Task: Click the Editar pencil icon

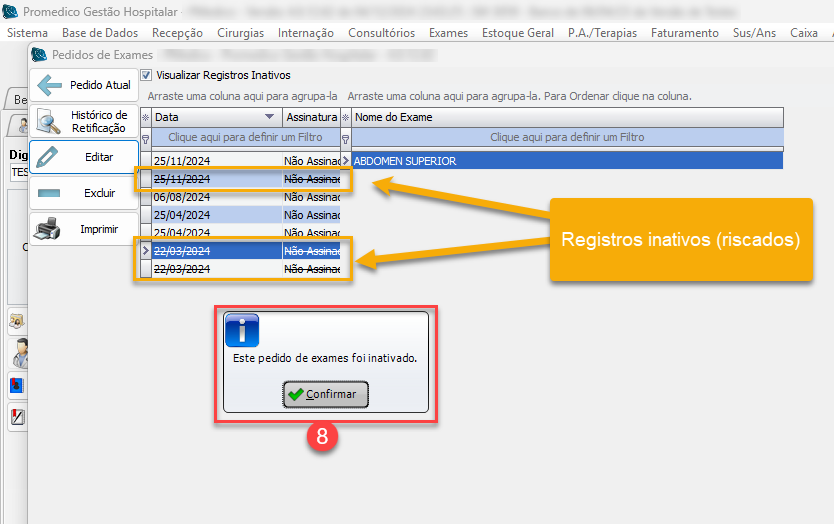Action: pos(48,158)
